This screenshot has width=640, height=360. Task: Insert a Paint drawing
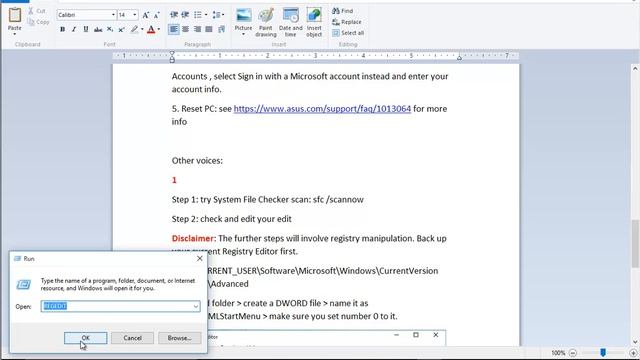coord(266,22)
